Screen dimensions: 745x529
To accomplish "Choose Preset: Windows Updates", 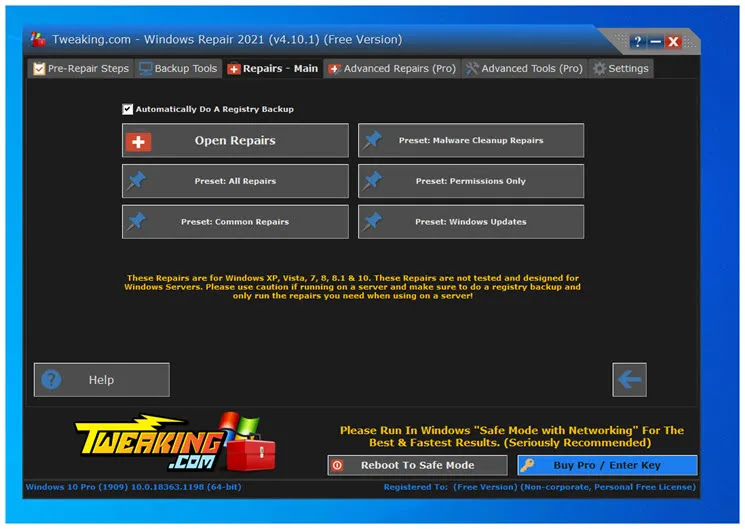I will point(471,222).
